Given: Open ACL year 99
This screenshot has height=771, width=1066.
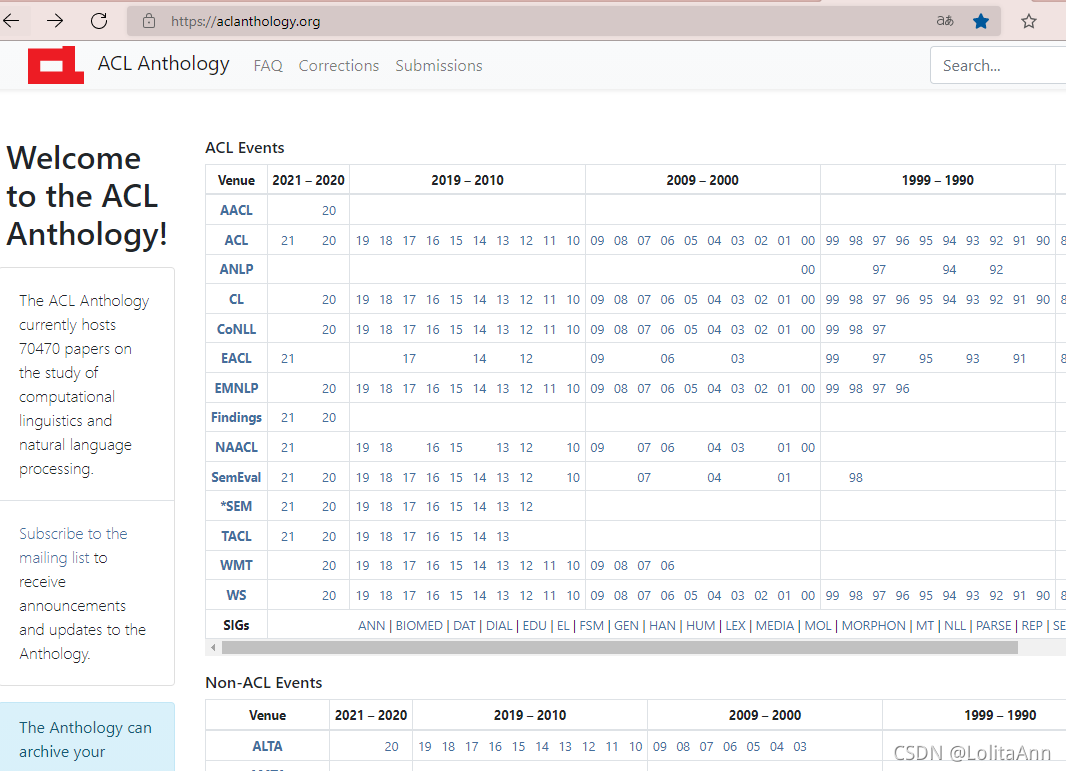Looking at the screenshot, I should 832,241.
